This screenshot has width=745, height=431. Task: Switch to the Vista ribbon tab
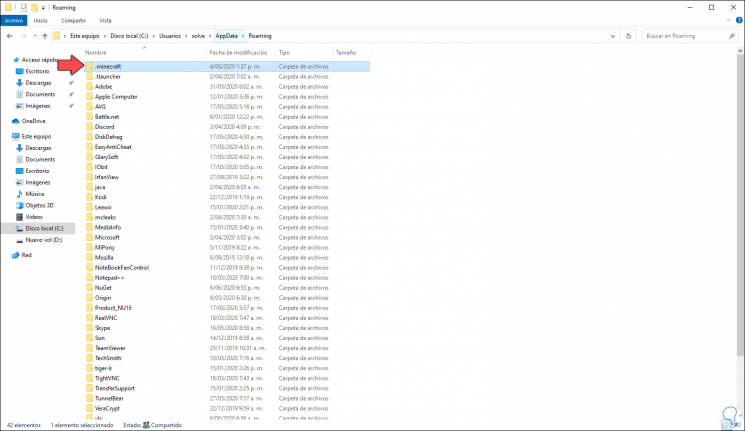(x=105, y=20)
